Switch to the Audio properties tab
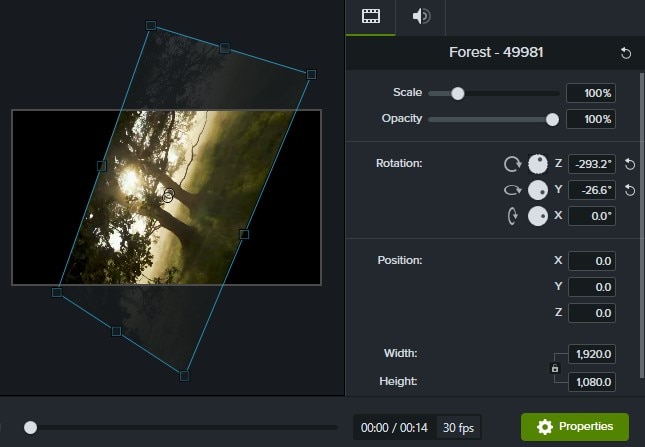This screenshot has width=645, height=447. coord(421,17)
